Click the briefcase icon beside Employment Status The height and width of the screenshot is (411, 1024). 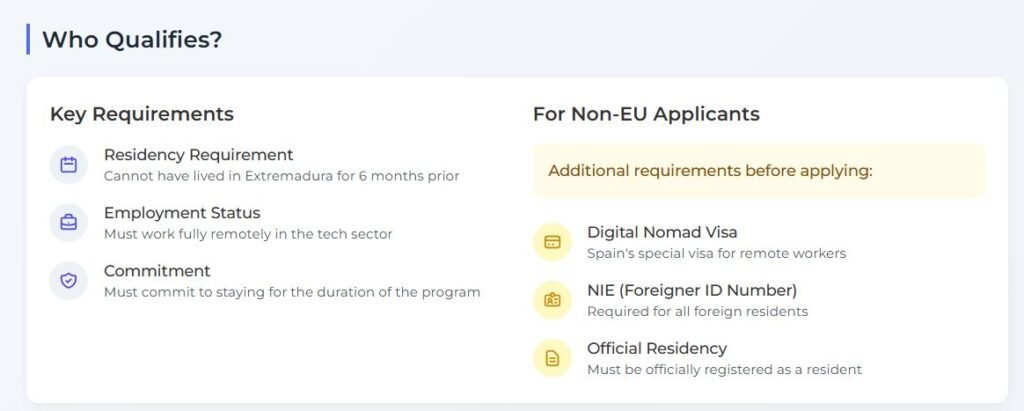pos(69,223)
